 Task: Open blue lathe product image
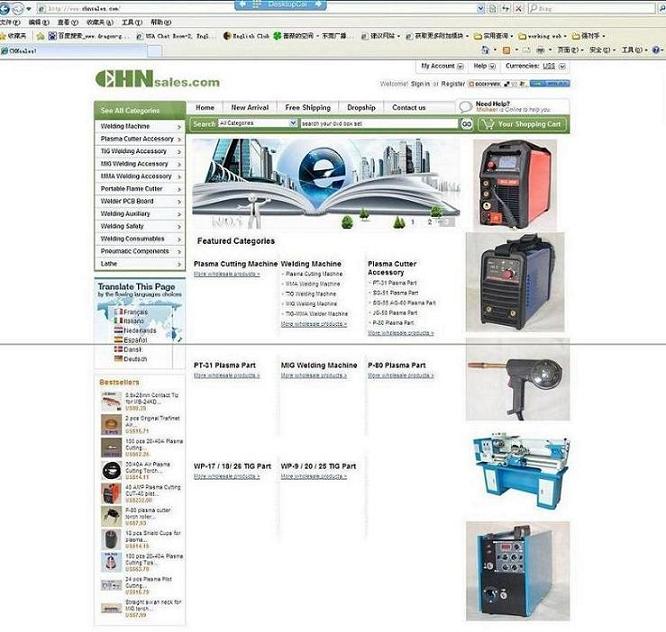point(521,471)
